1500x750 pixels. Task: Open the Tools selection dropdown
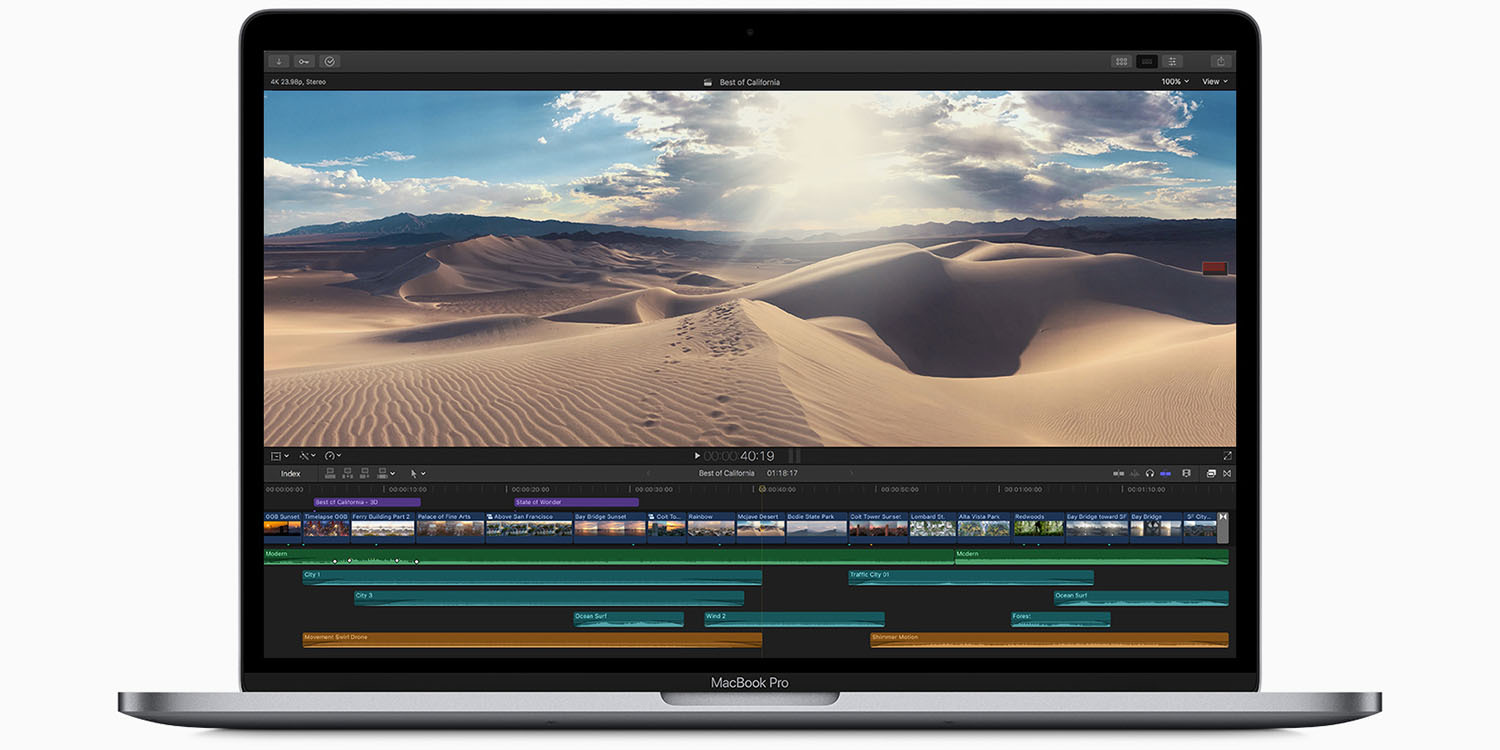[417, 473]
